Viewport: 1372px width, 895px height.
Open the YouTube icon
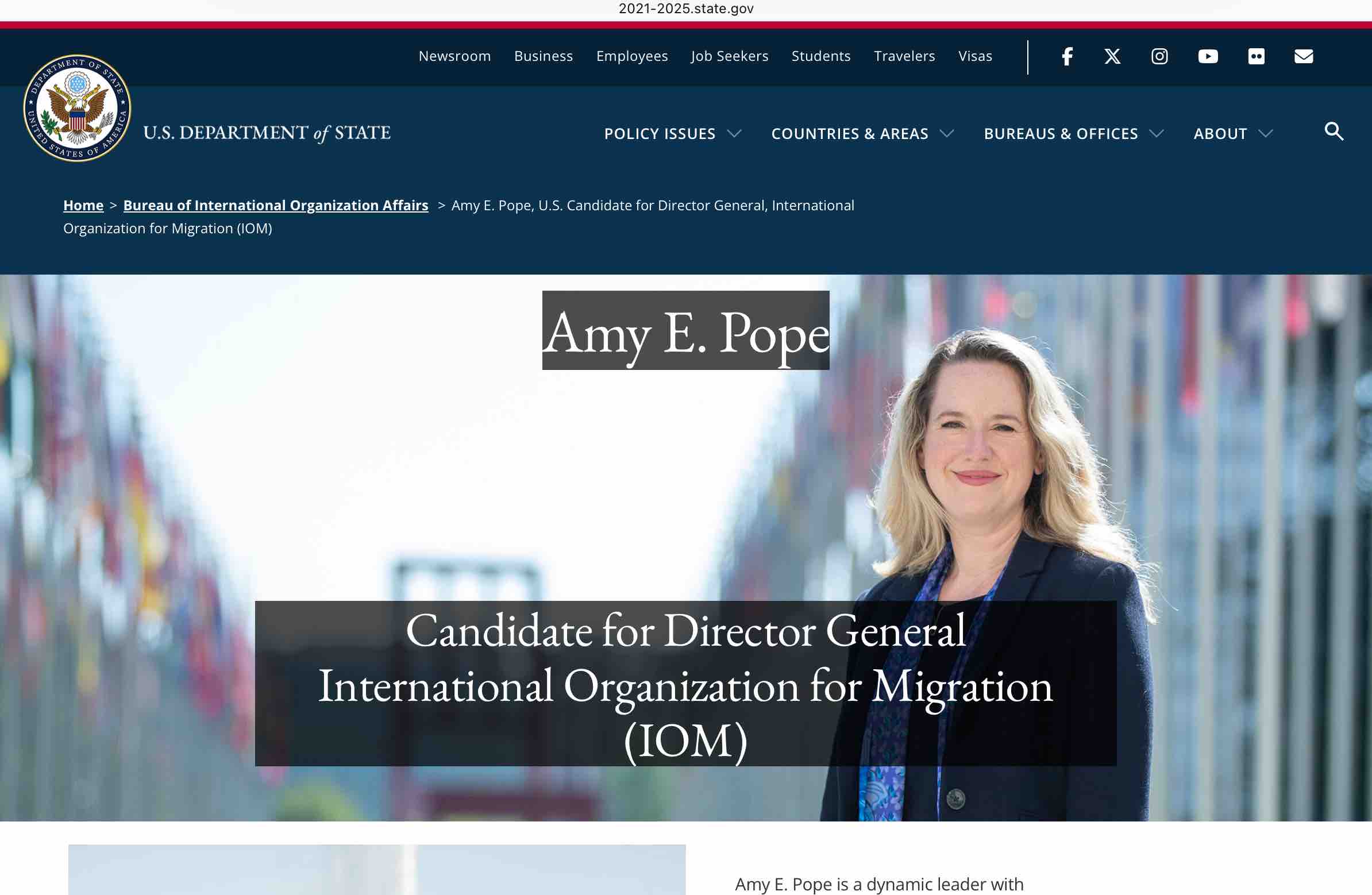(1208, 56)
